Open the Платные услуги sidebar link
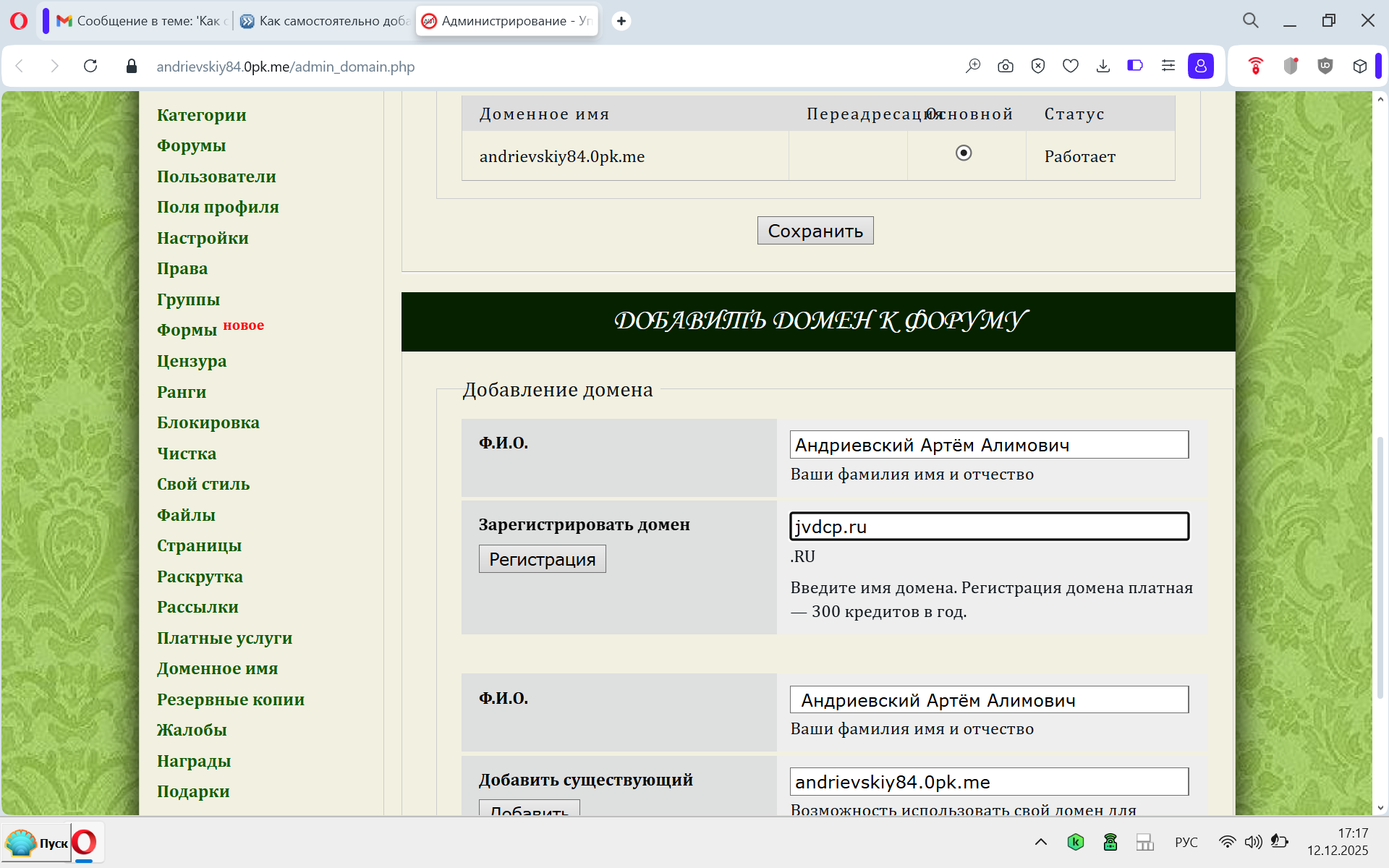Screen dimensions: 1389x868 224,638
